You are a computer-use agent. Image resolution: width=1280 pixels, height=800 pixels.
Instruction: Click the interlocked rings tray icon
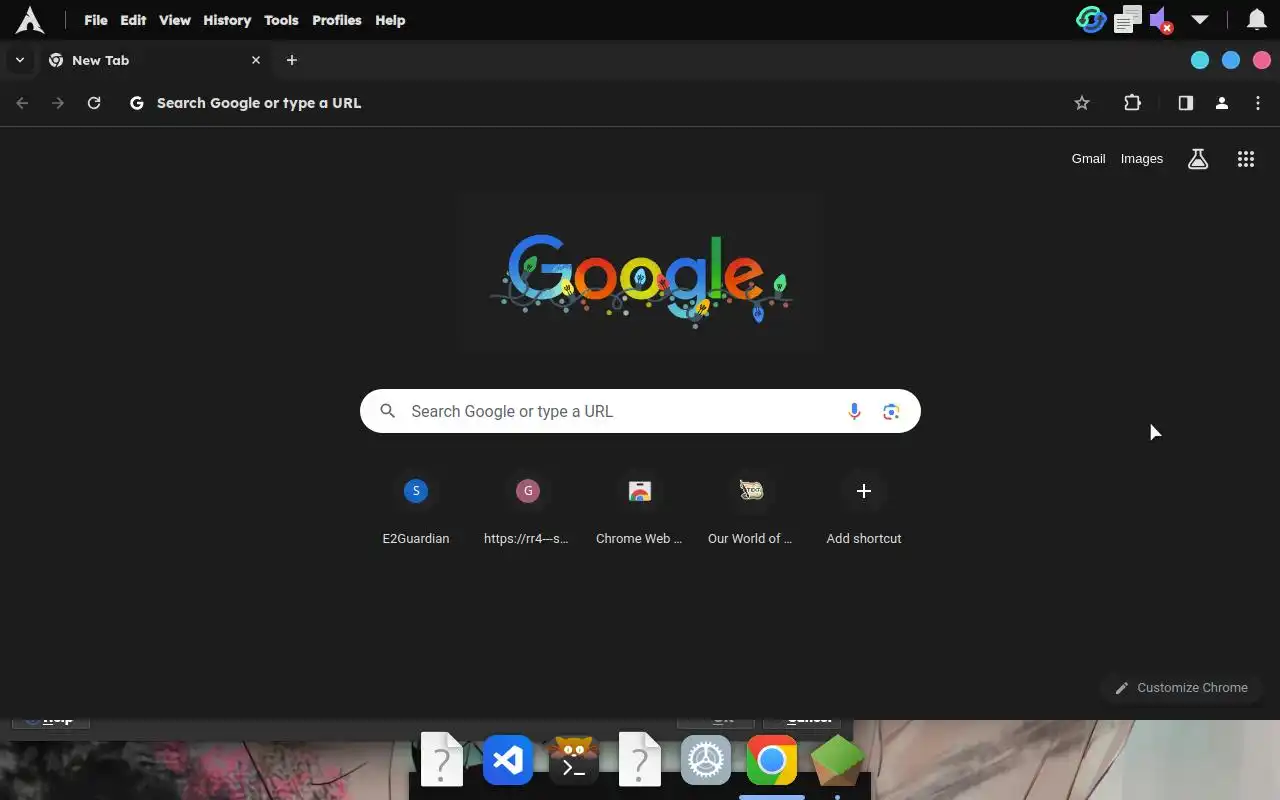click(1091, 20)
